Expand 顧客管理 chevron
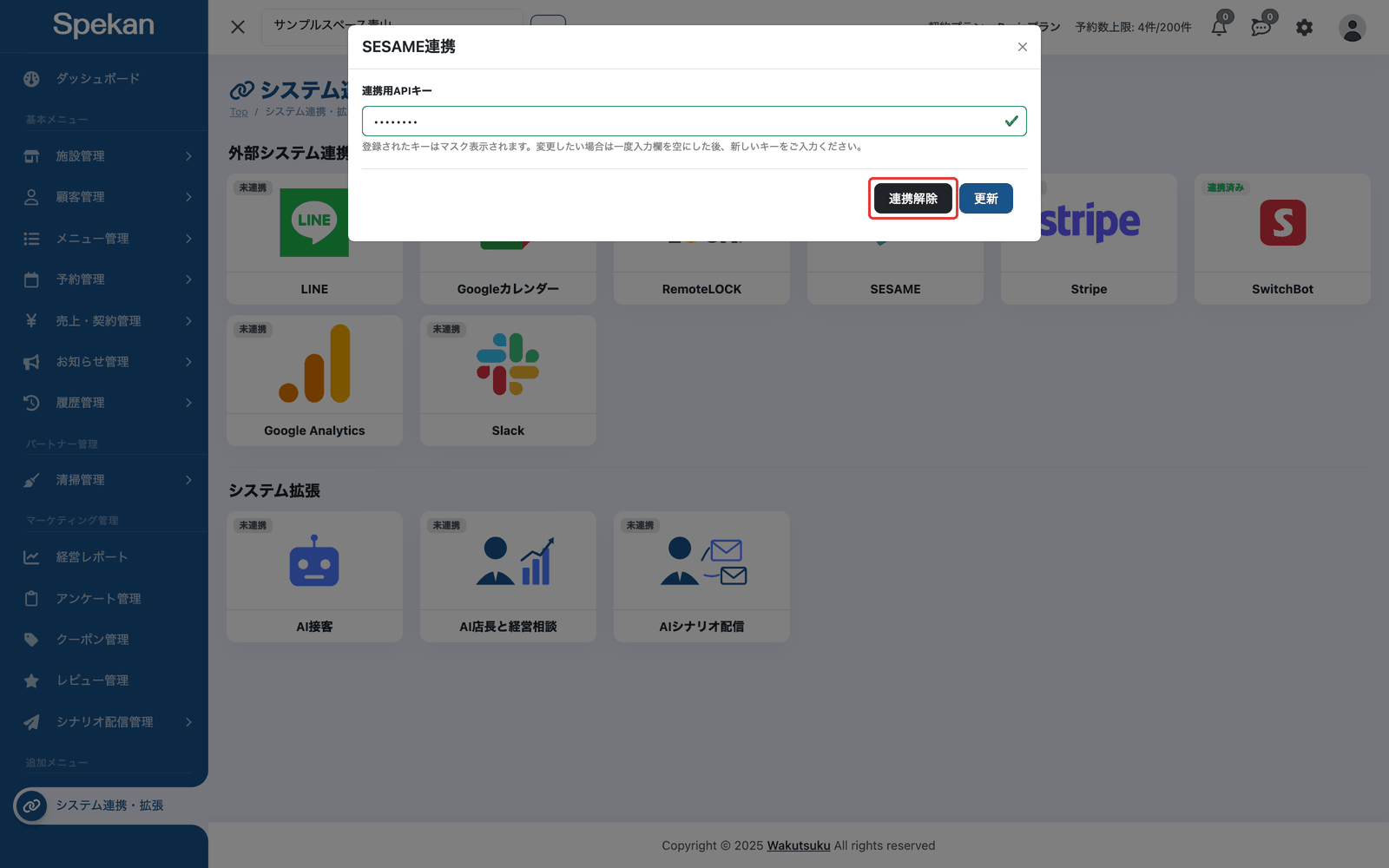1389x868 pixels. click(x=189, y=197)
